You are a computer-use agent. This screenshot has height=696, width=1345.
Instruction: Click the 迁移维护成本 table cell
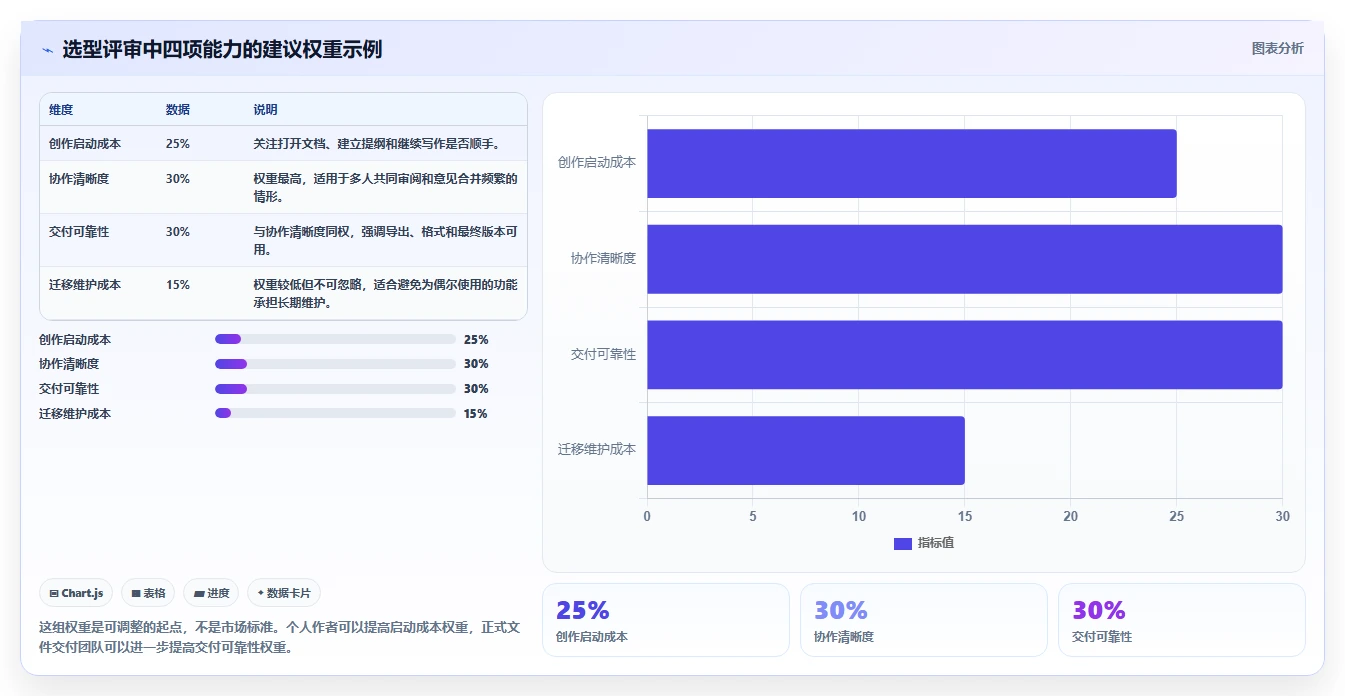click(x=85, y=285)
